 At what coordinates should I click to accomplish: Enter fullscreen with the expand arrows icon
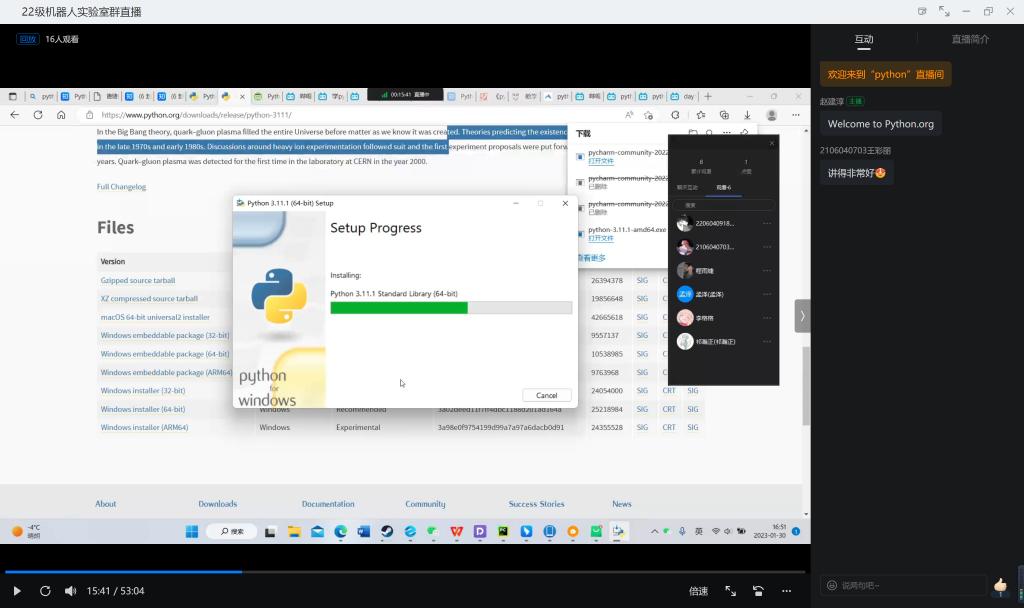(730, 591)
